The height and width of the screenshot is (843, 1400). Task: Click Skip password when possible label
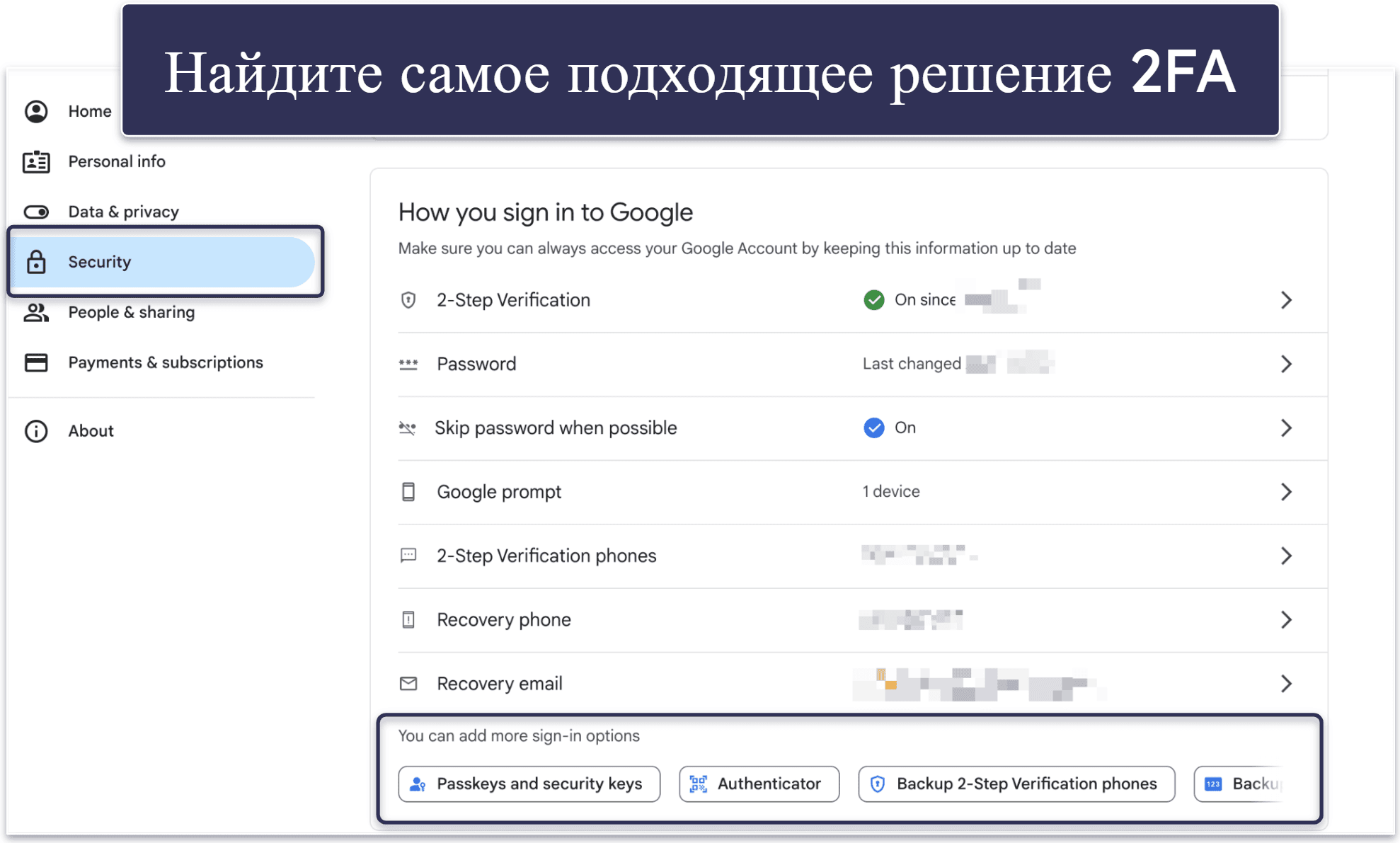[556, 428]
